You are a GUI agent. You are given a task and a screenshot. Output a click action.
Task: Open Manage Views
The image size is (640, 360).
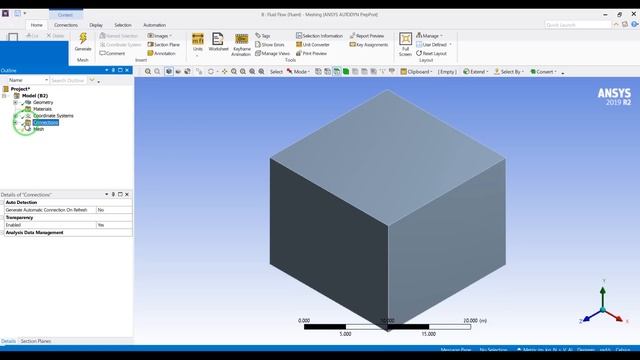point(272,53)
